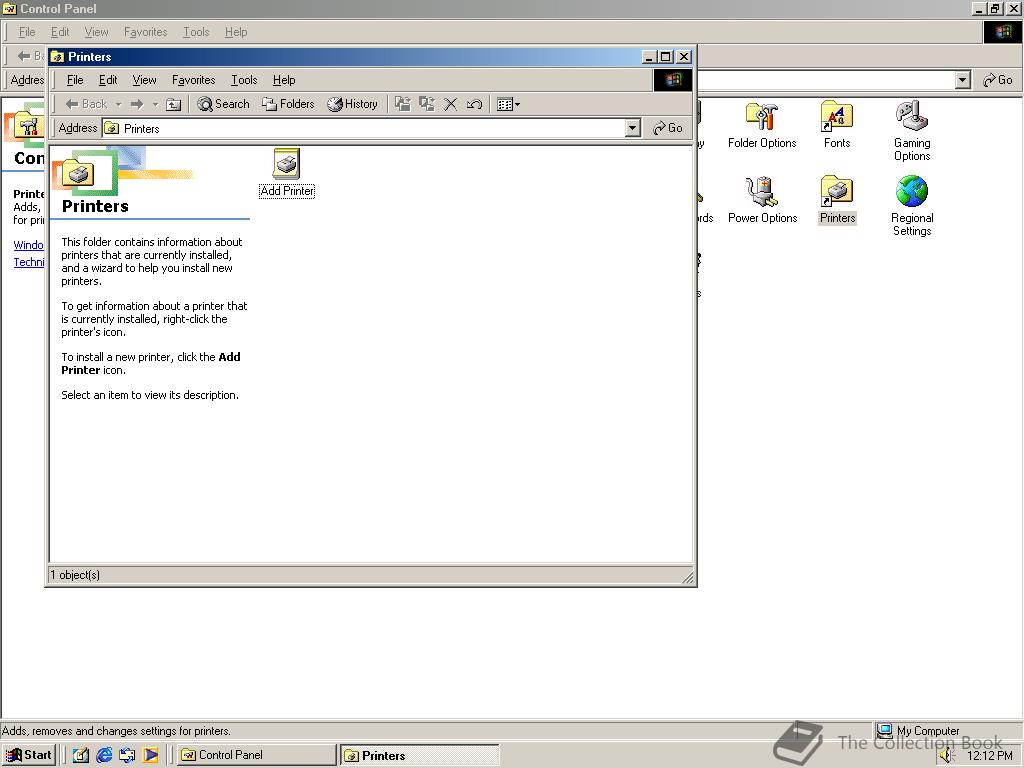Click the Copy To icon in toolbar

click(427, 104)
